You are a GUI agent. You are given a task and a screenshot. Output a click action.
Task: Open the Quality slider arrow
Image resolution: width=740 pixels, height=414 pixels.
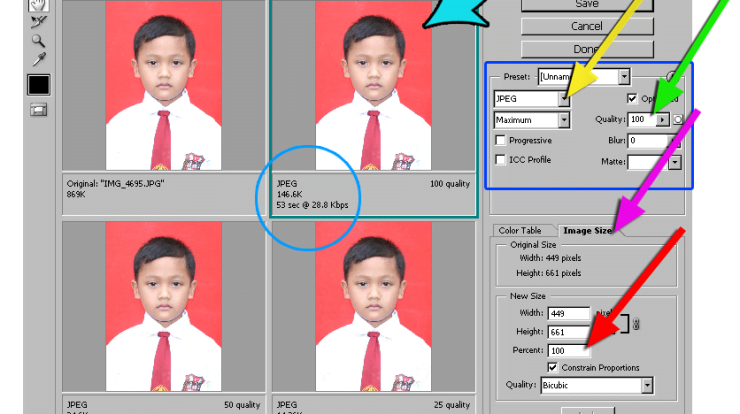click(663, 120)
